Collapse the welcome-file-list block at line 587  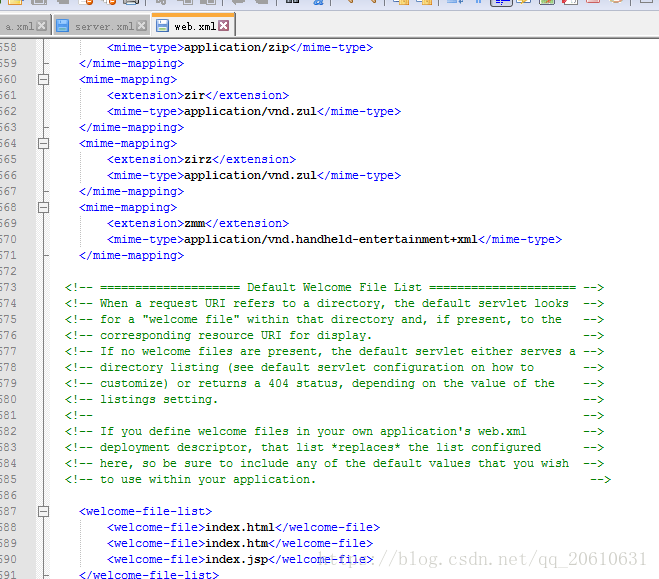coord(43,511)
